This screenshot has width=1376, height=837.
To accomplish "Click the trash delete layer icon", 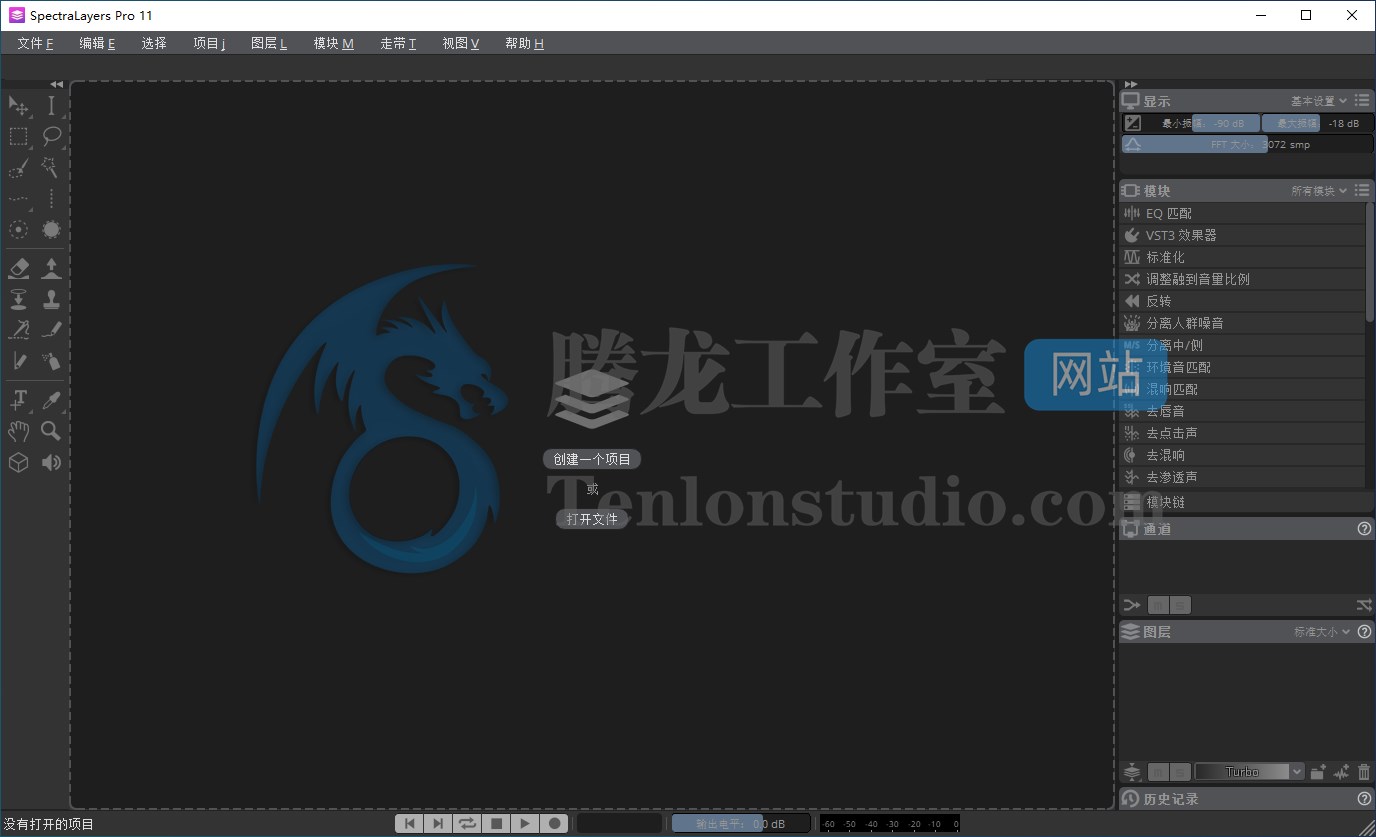I will (x=1364, y=772).
